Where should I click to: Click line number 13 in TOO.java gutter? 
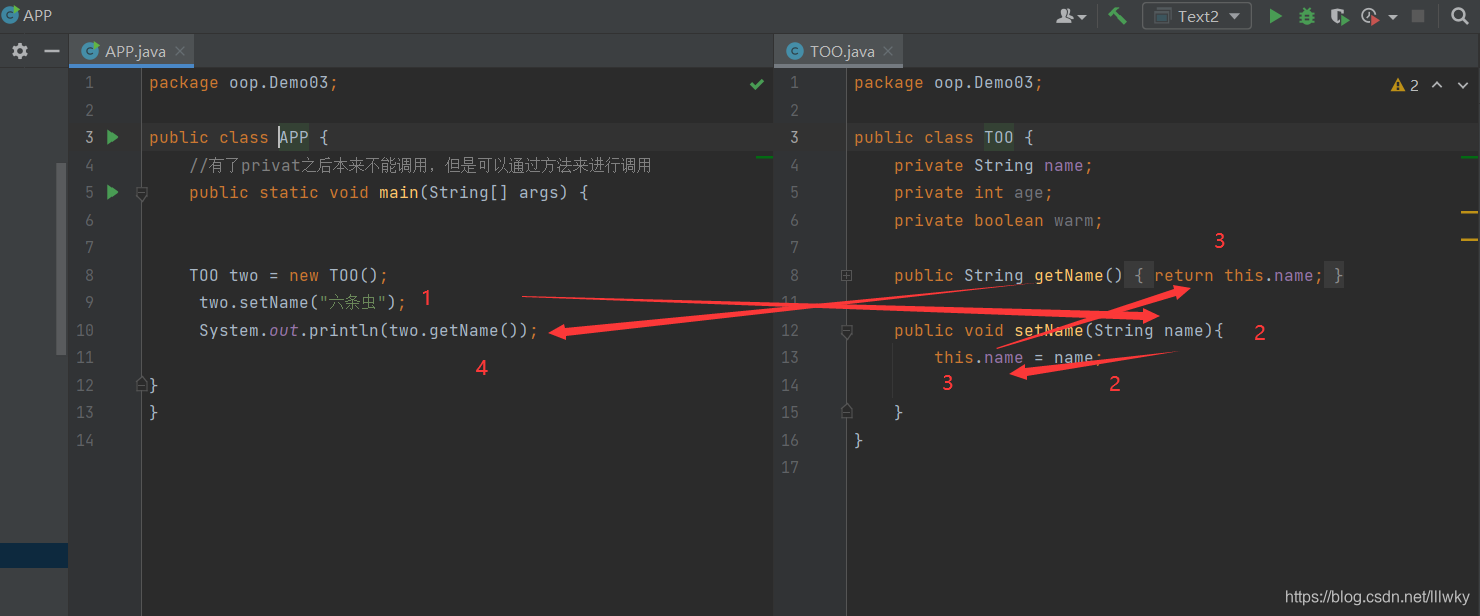click(790, 358)
